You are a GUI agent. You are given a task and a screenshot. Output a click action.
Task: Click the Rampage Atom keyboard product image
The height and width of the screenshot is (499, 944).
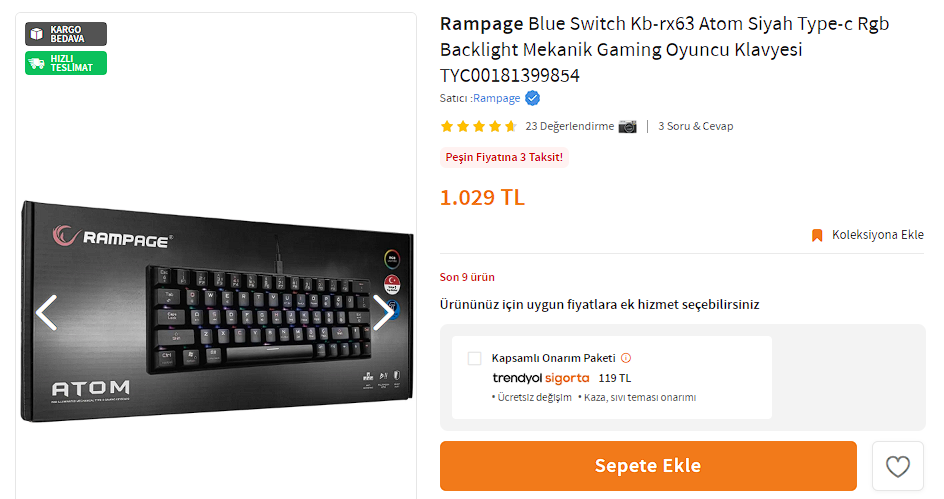tap(217, 311)
